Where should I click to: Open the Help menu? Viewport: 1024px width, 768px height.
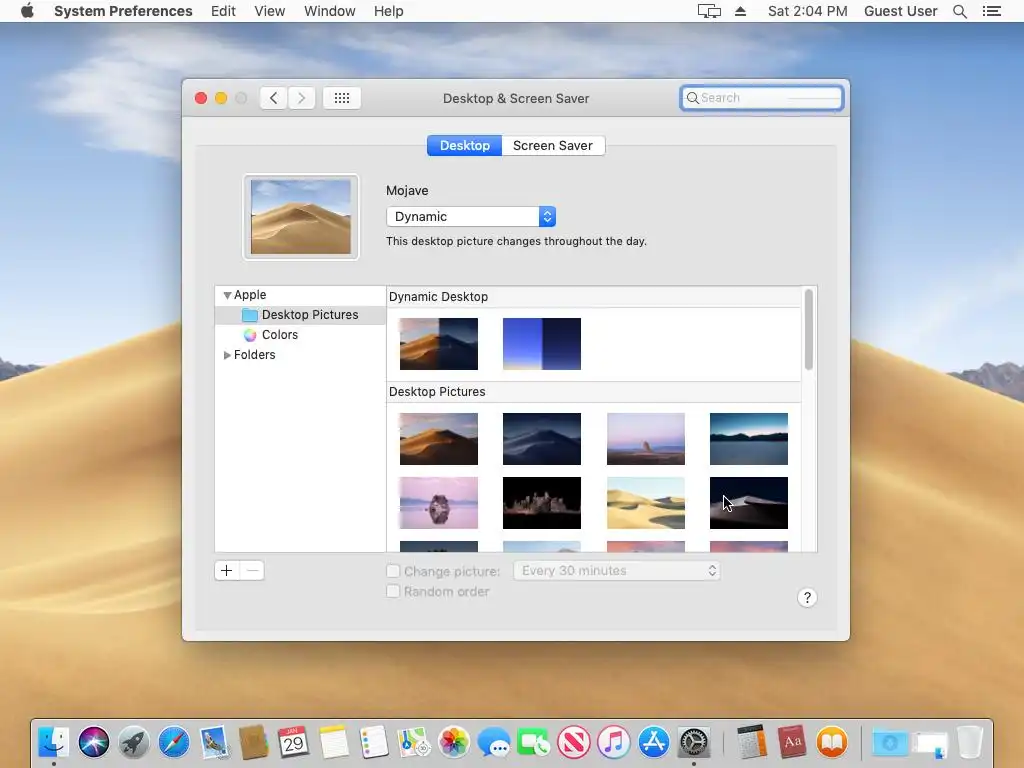[389, 11]
